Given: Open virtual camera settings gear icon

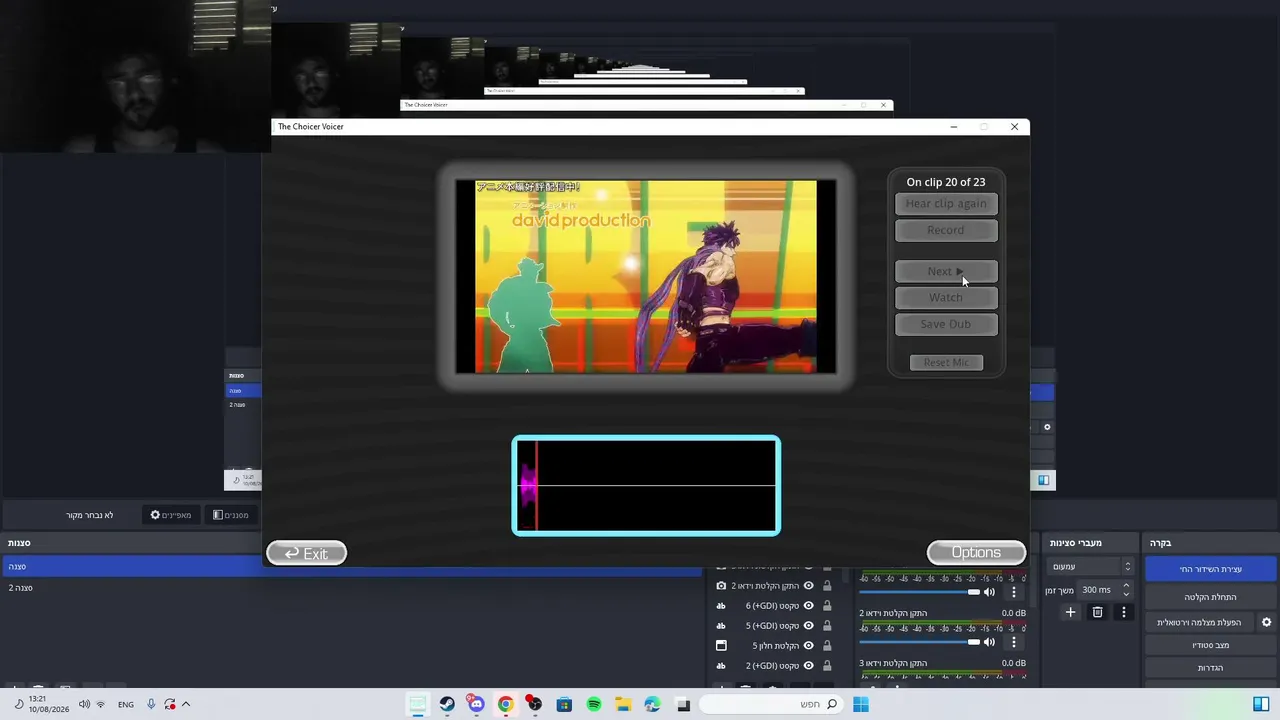Looking at the screenshot, I should tap(1266, 622).
